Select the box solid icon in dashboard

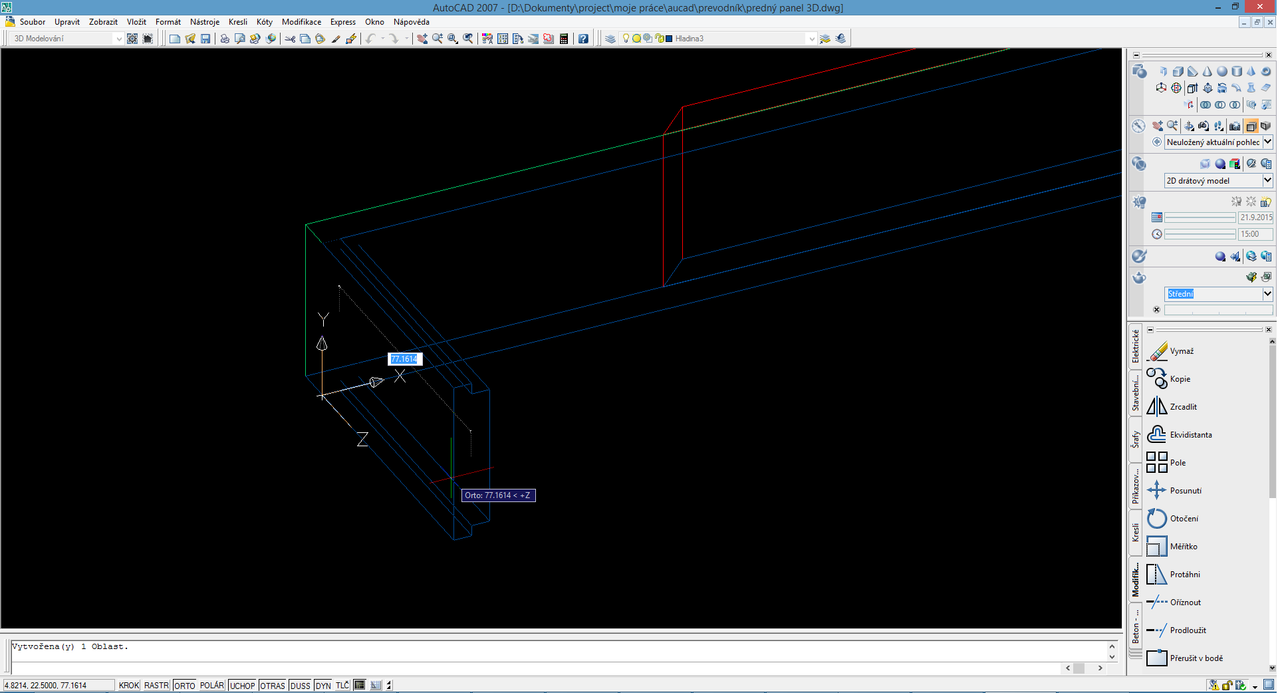point(1177,72)
